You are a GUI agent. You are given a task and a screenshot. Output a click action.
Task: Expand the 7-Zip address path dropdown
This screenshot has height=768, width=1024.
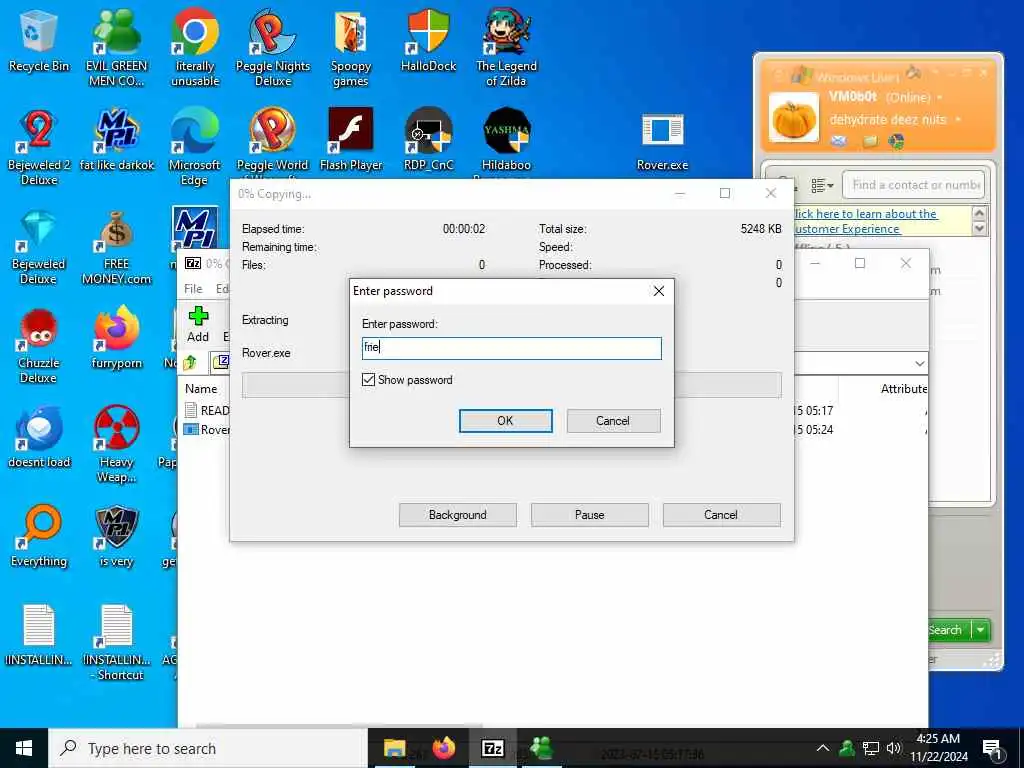[x=920, y=363]
